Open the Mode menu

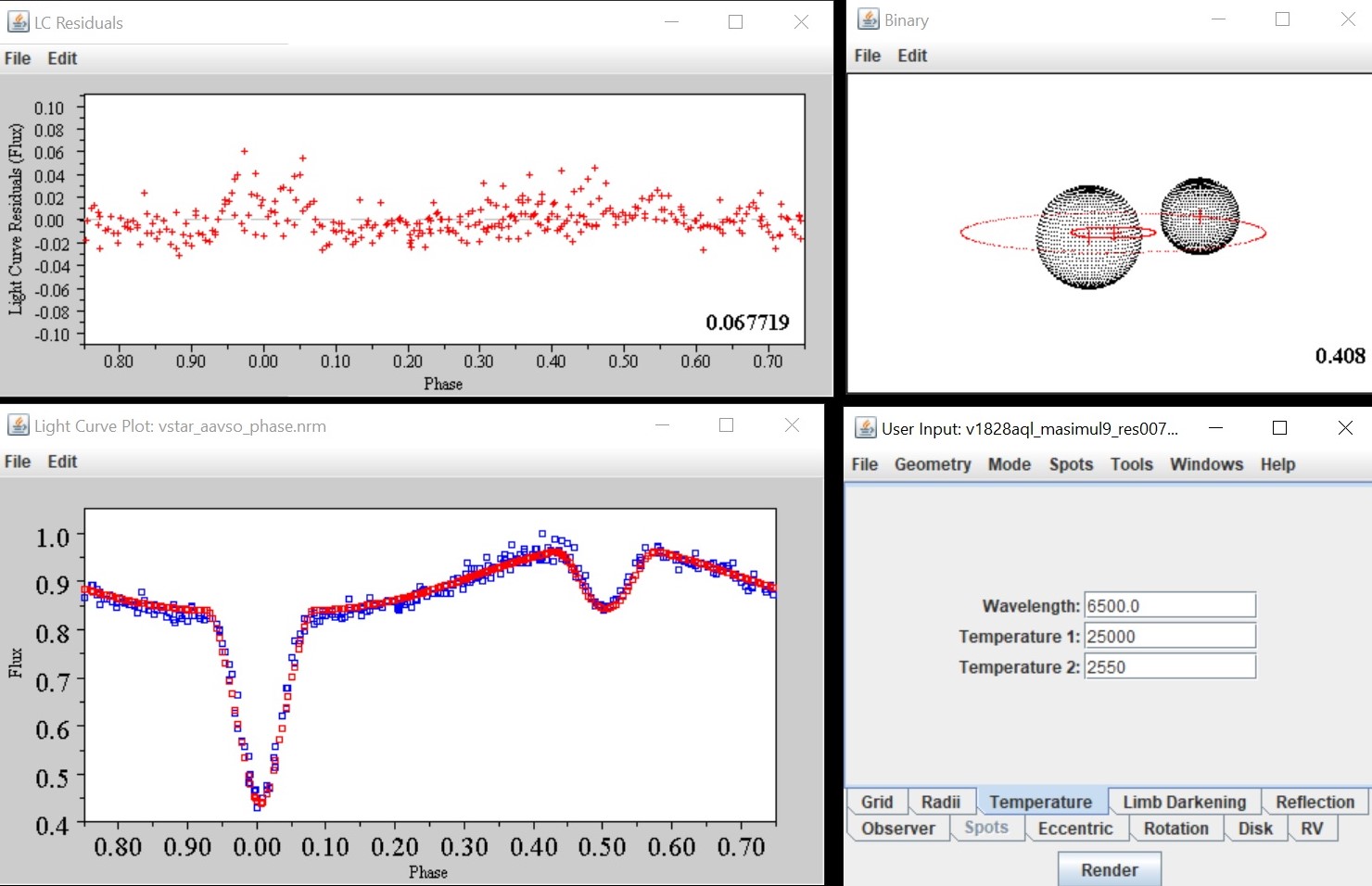(x=1009, y=464)
